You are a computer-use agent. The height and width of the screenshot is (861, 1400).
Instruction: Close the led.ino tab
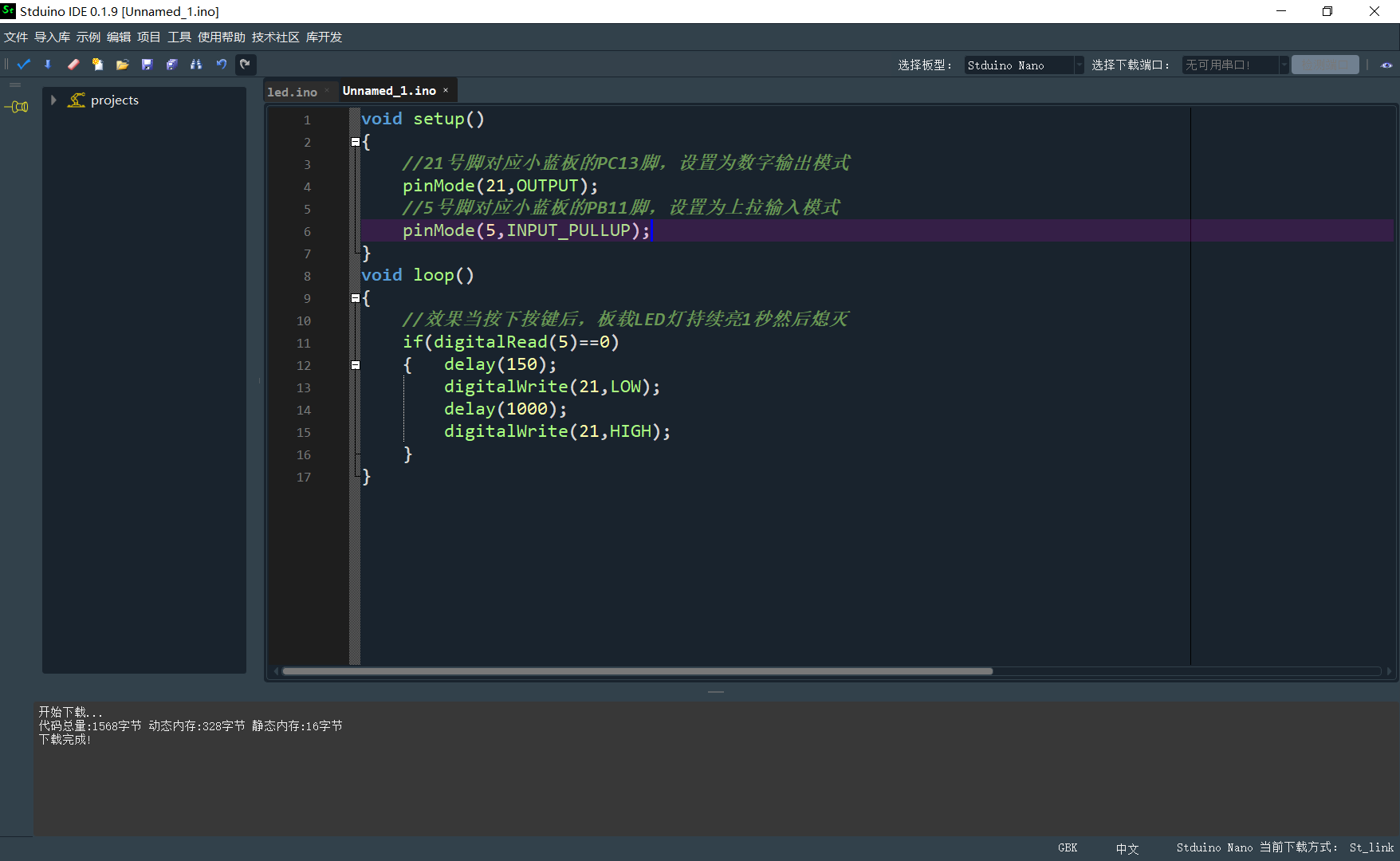pos(327,91)
